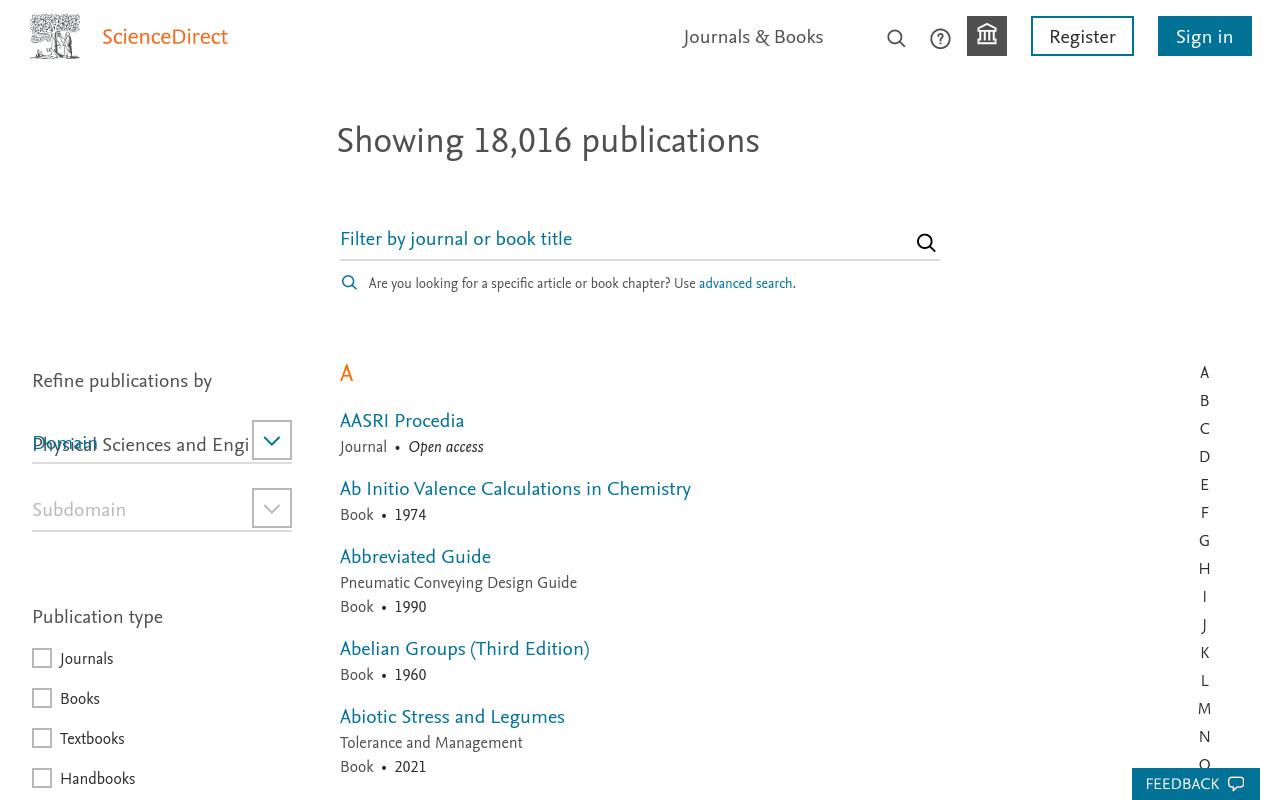Screen dimensions: 1280x800
Task: Expand the Domain dropdown arrow
Action: click(x=272, y=440)
